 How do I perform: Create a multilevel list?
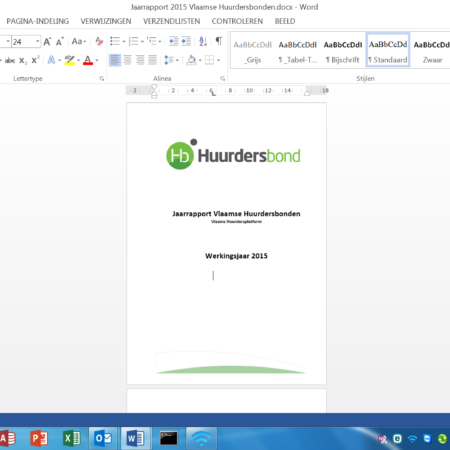pos(151,41)
